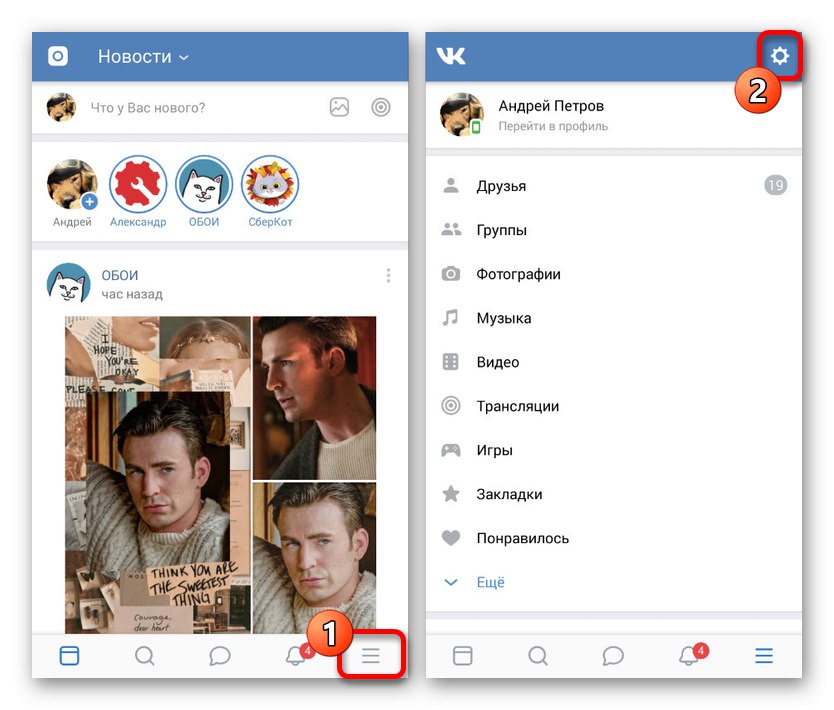The width and height of the screenshot is (834, 710).
Task: Open the ОБОИ post author link
Action: click(120, 275)
